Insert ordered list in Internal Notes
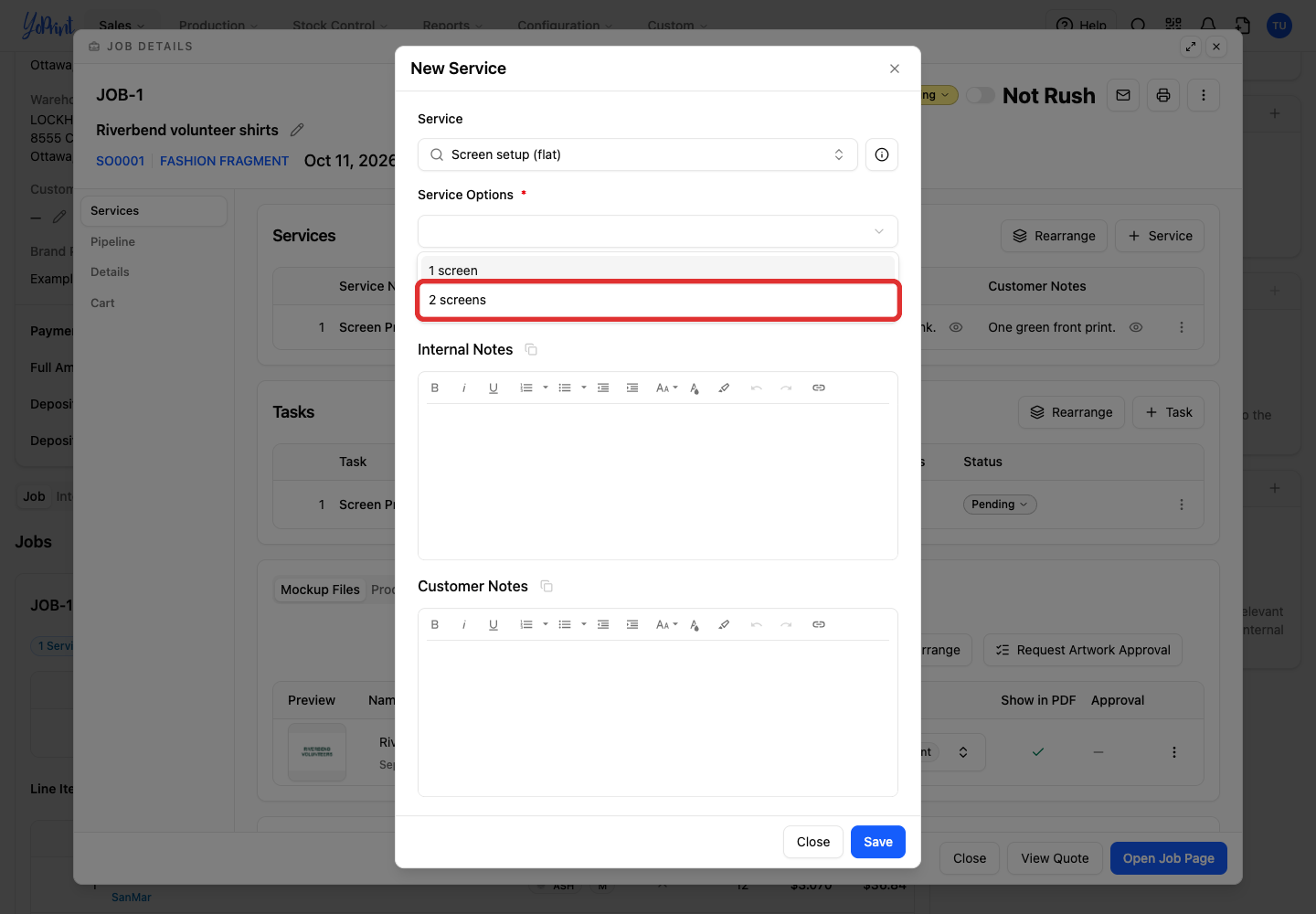The height and width of the screenshot is (914, 1316). coord(526,388)
